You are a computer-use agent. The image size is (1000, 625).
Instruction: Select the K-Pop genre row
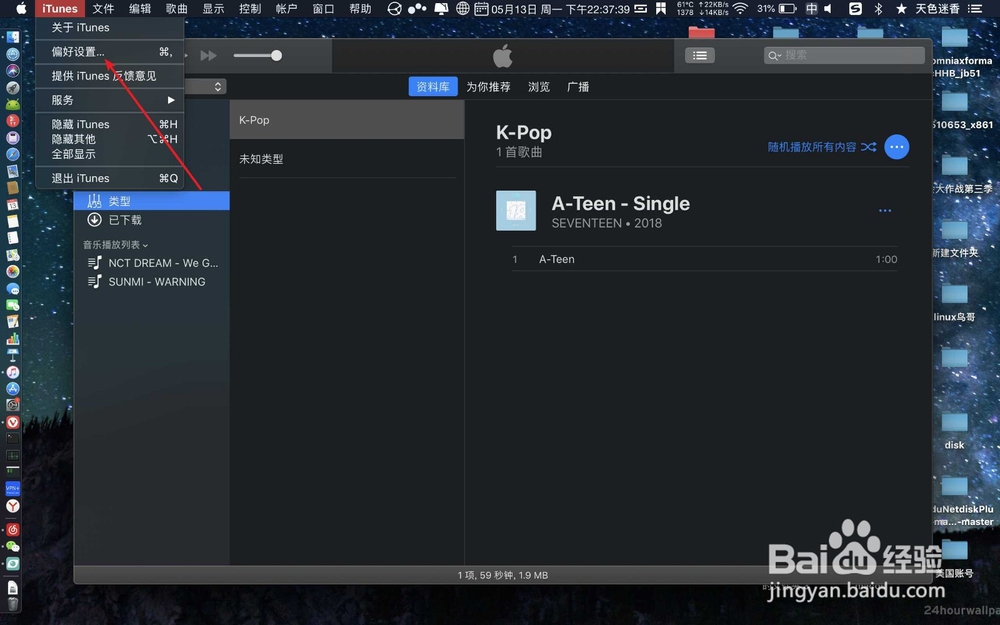click(347, 120)
